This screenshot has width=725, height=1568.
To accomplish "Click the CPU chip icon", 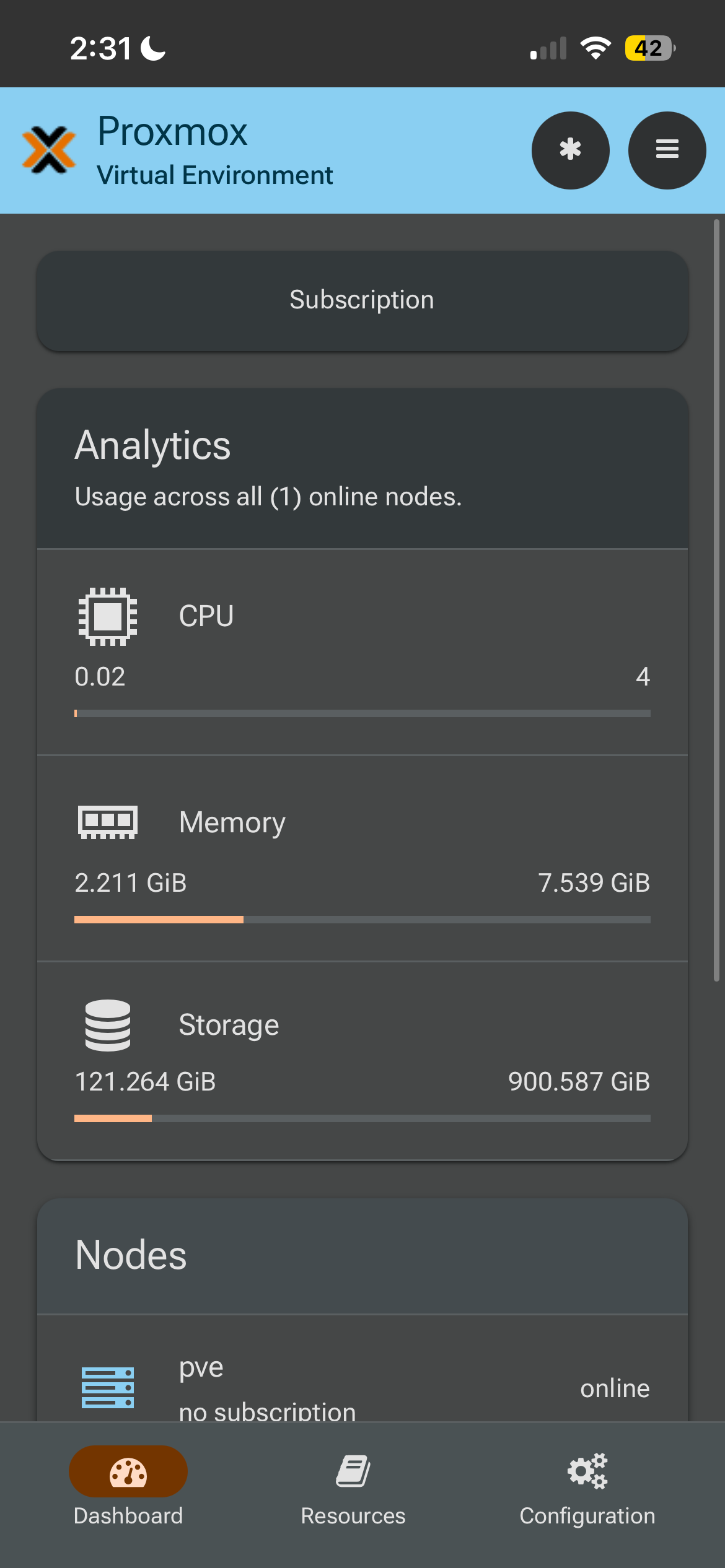I will tap(108, 616).
